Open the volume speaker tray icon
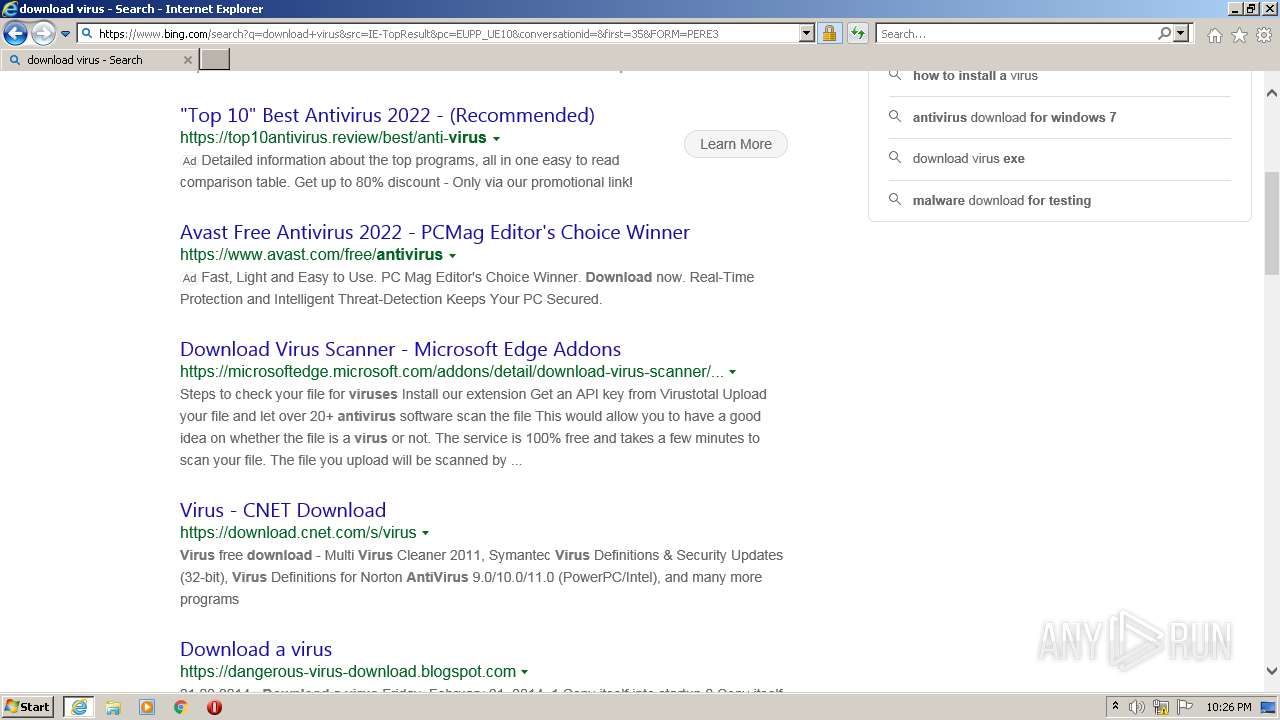Image resolution: width=1280 pixels, height=720 pixels. [x=1137, y=707]
